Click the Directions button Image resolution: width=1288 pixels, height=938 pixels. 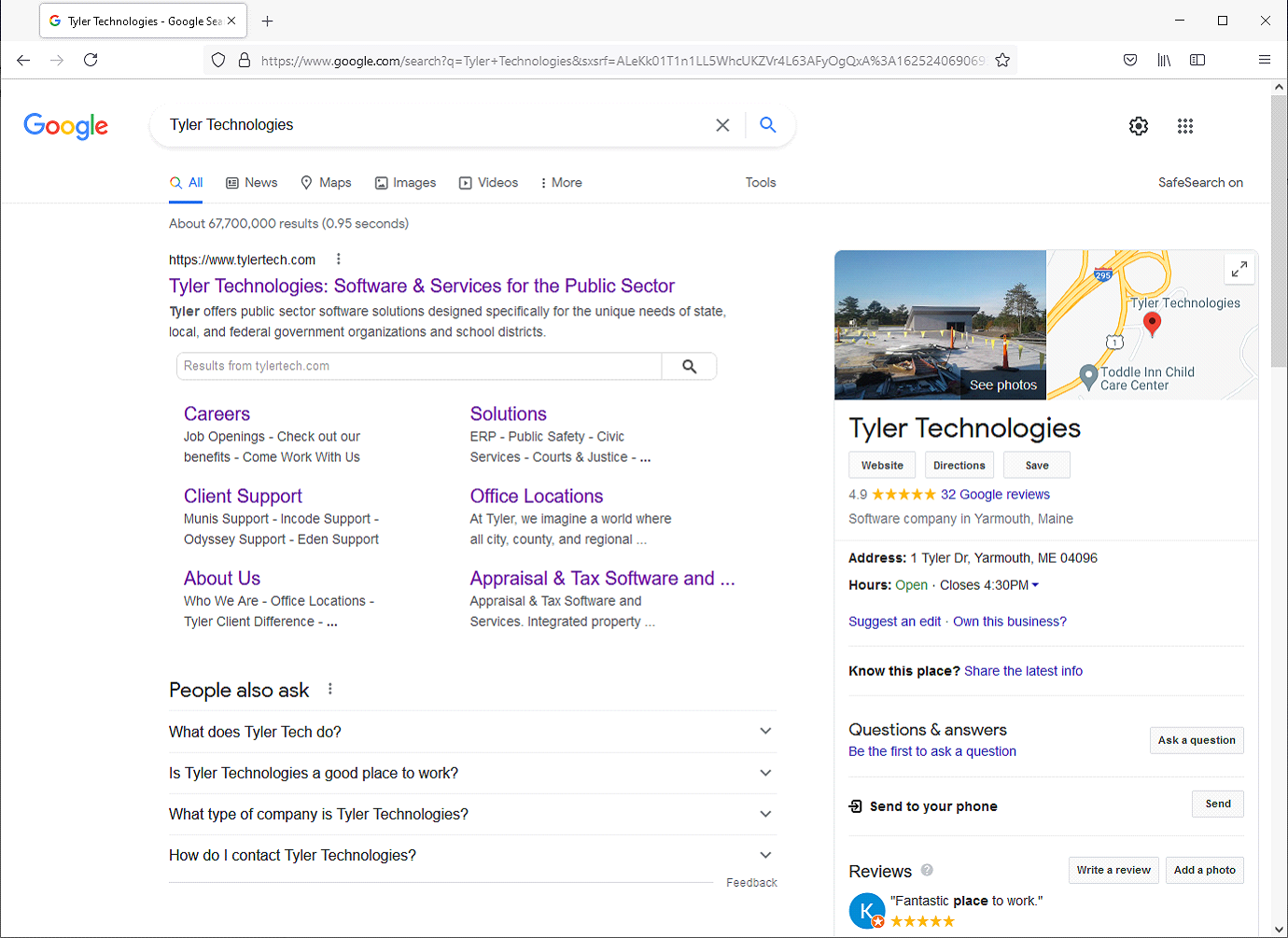[x=959, y=465]
